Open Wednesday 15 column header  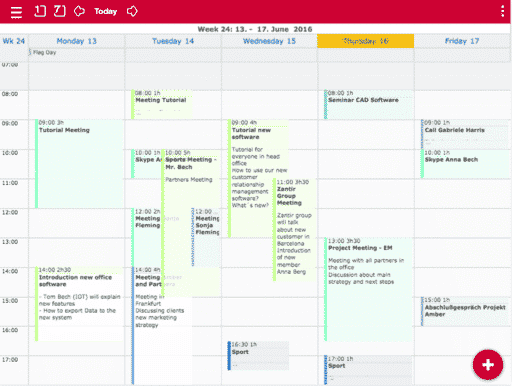point(269,41)
